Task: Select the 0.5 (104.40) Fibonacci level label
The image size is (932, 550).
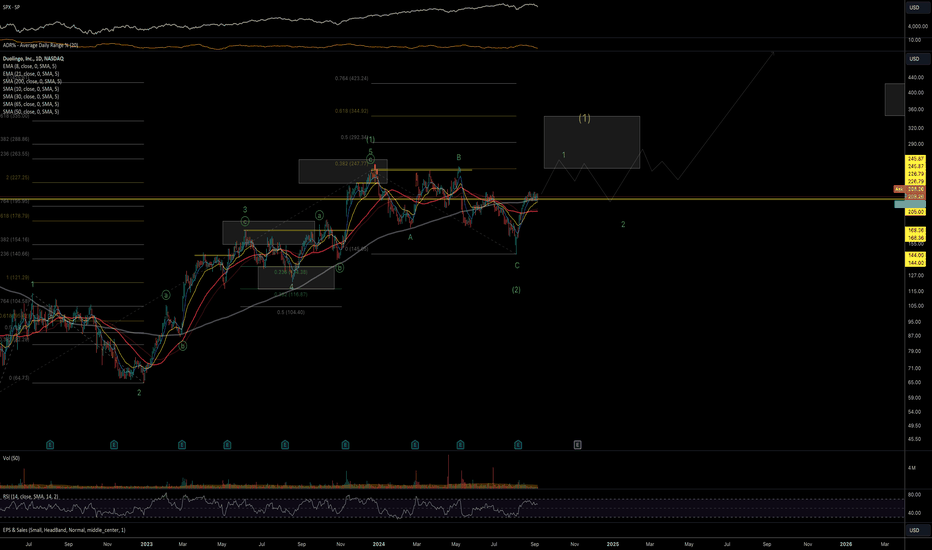Action: coord(291,312)
